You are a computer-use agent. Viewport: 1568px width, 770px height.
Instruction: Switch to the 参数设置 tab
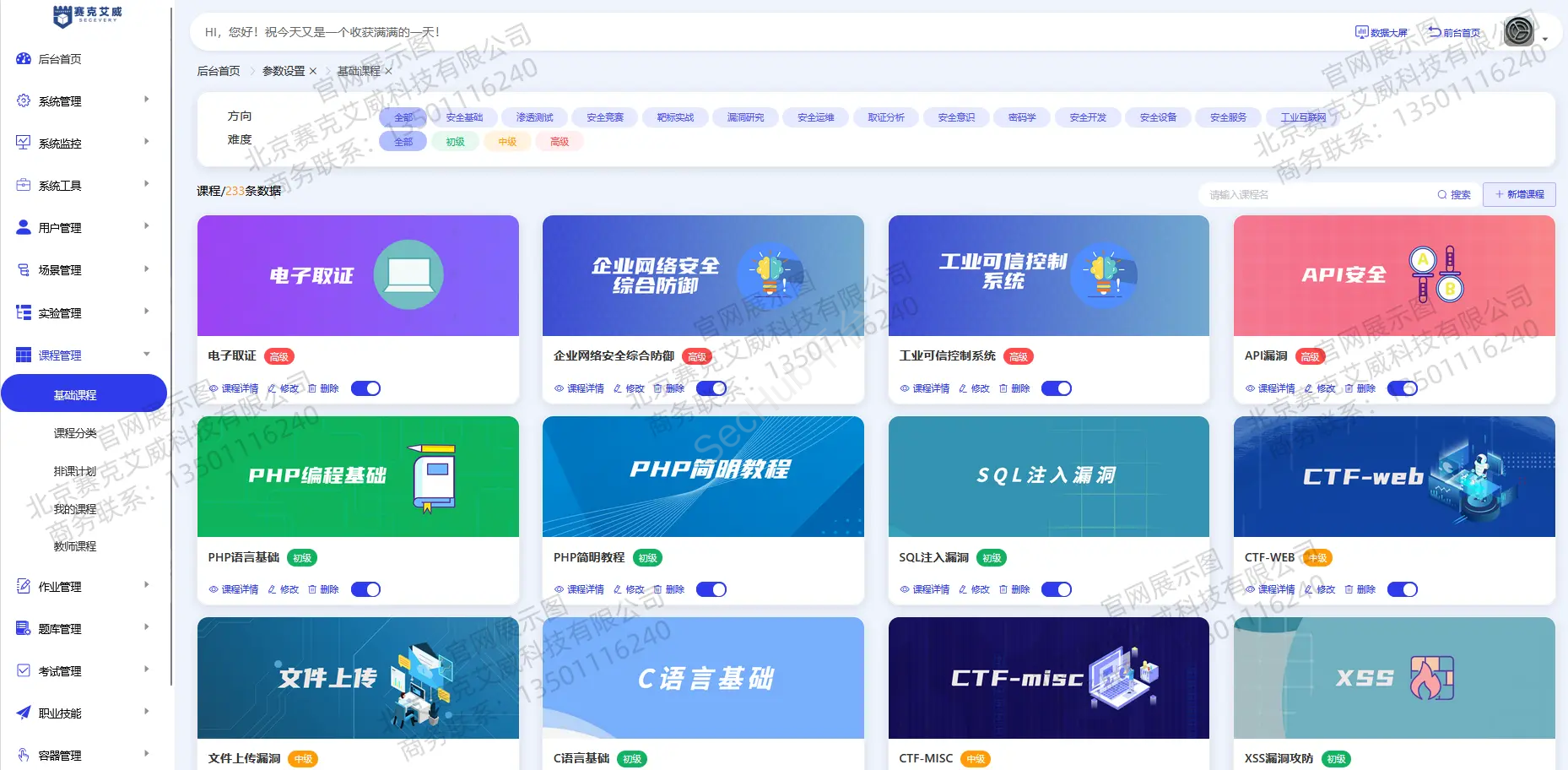tap(284, 71)
